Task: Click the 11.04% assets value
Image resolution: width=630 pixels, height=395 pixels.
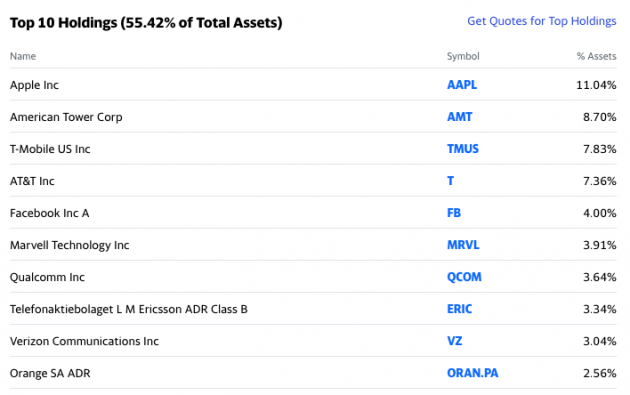Action: point(596,85)
